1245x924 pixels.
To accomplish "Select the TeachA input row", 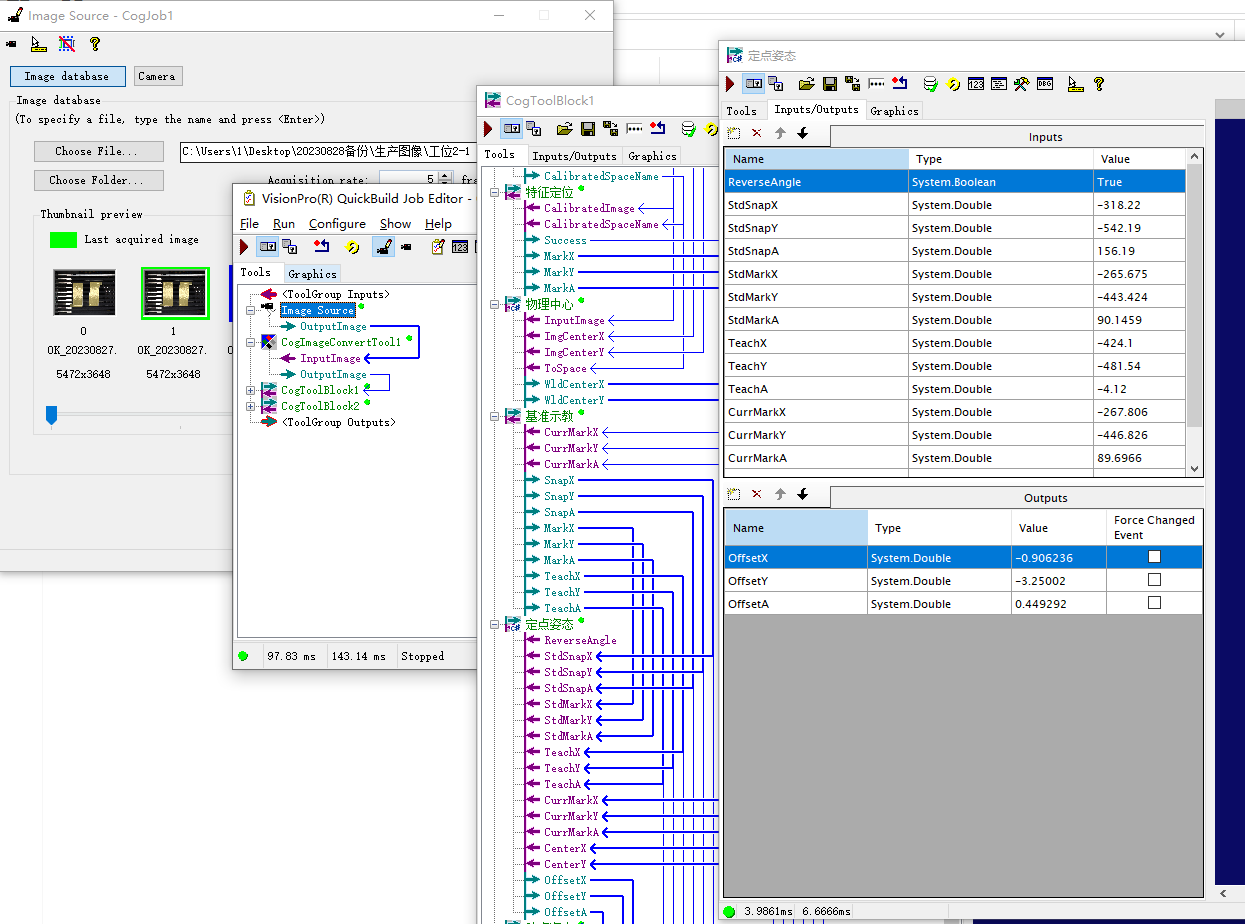I will 955,389.
